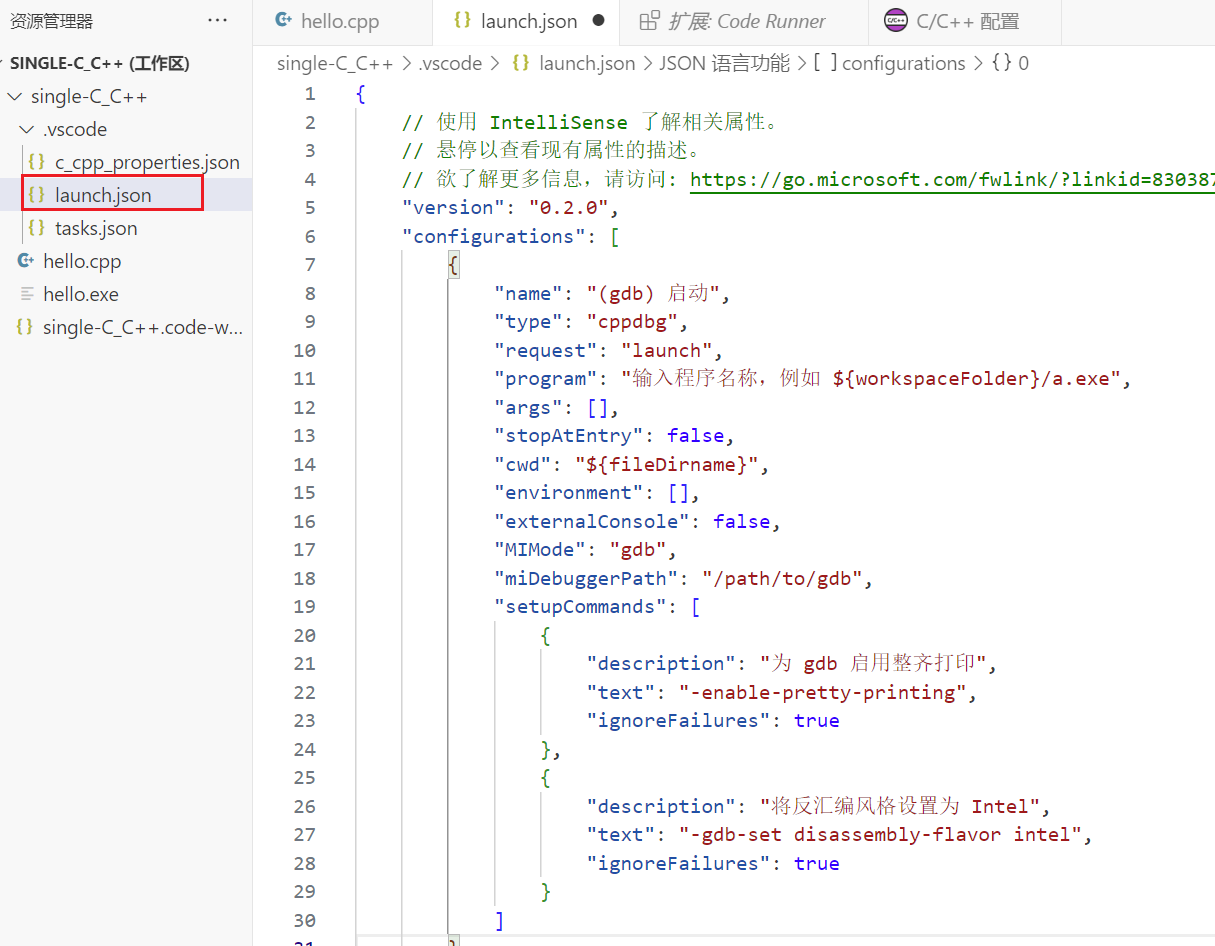Select the launch.json file in explorer
Screen dimensions: 1215x946
(x=103, y=195)
